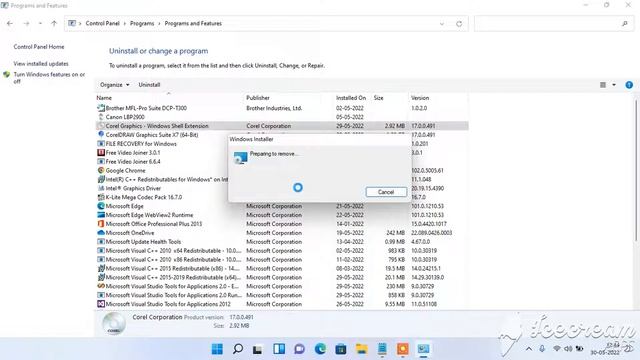
Task: Click the Google Chrome program icon
Action: [x=101, y=171]
